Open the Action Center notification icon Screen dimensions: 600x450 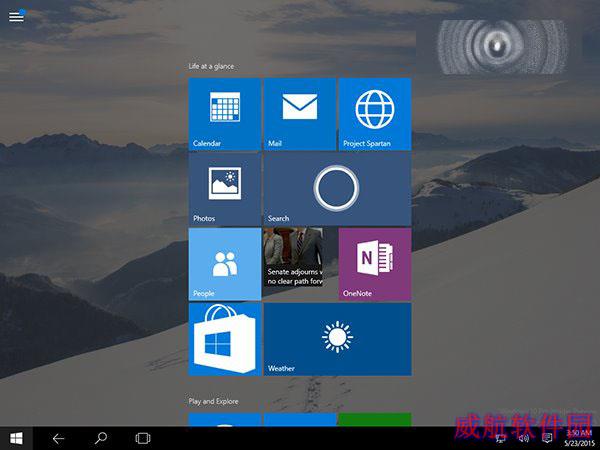(547, 439)
